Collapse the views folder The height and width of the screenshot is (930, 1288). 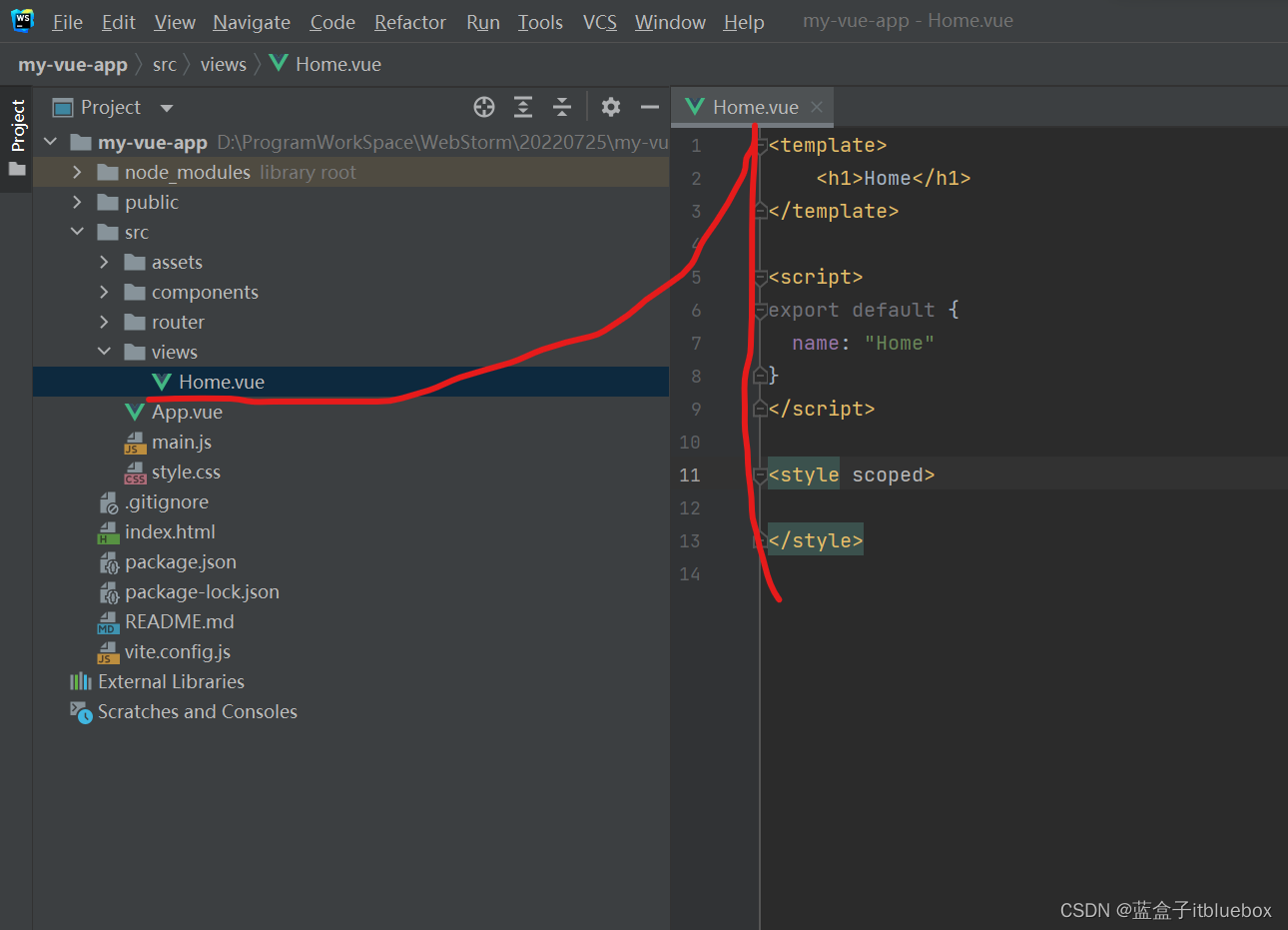[104, 352]
